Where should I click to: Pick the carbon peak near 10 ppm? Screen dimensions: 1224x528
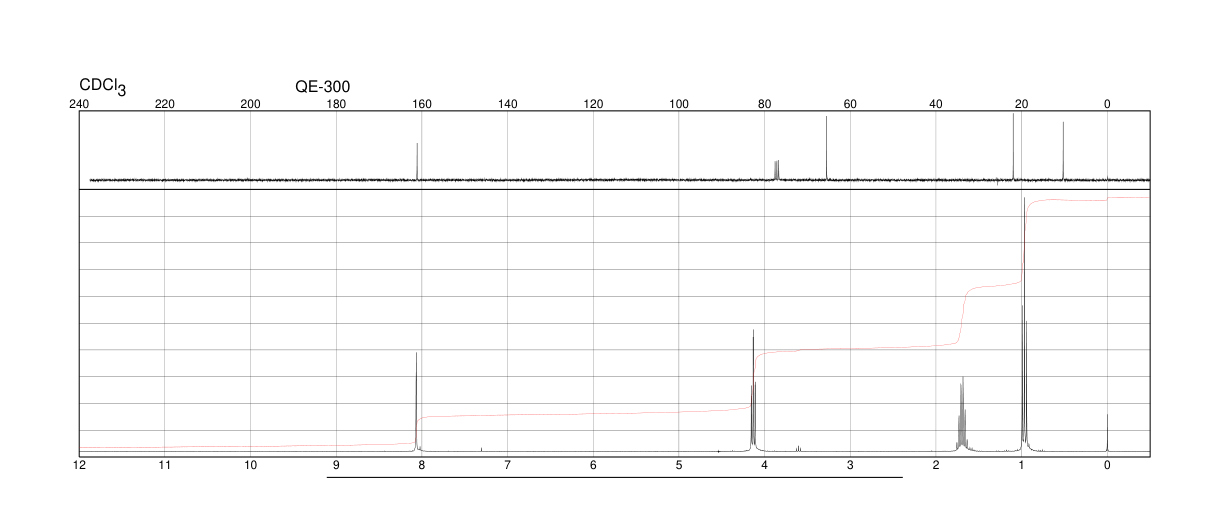pos(1063,151)
